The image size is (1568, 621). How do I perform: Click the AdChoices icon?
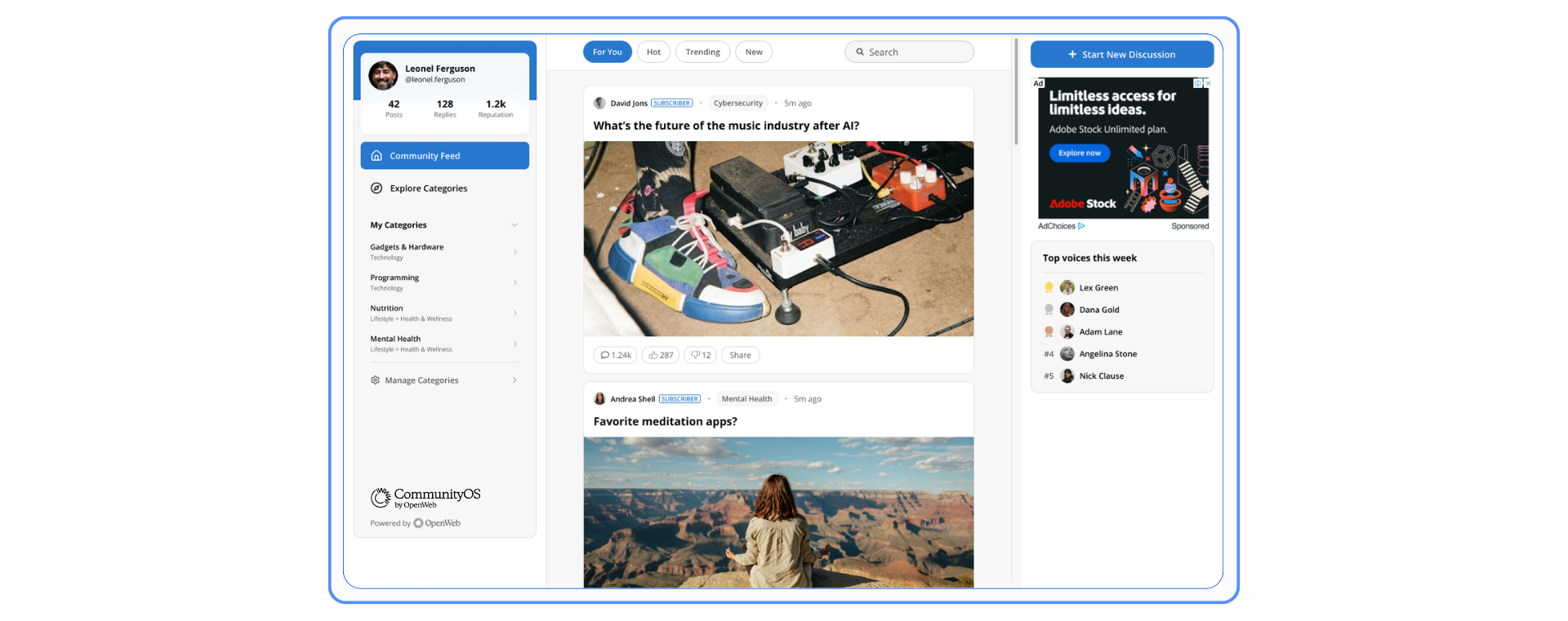click(1081, 226)
